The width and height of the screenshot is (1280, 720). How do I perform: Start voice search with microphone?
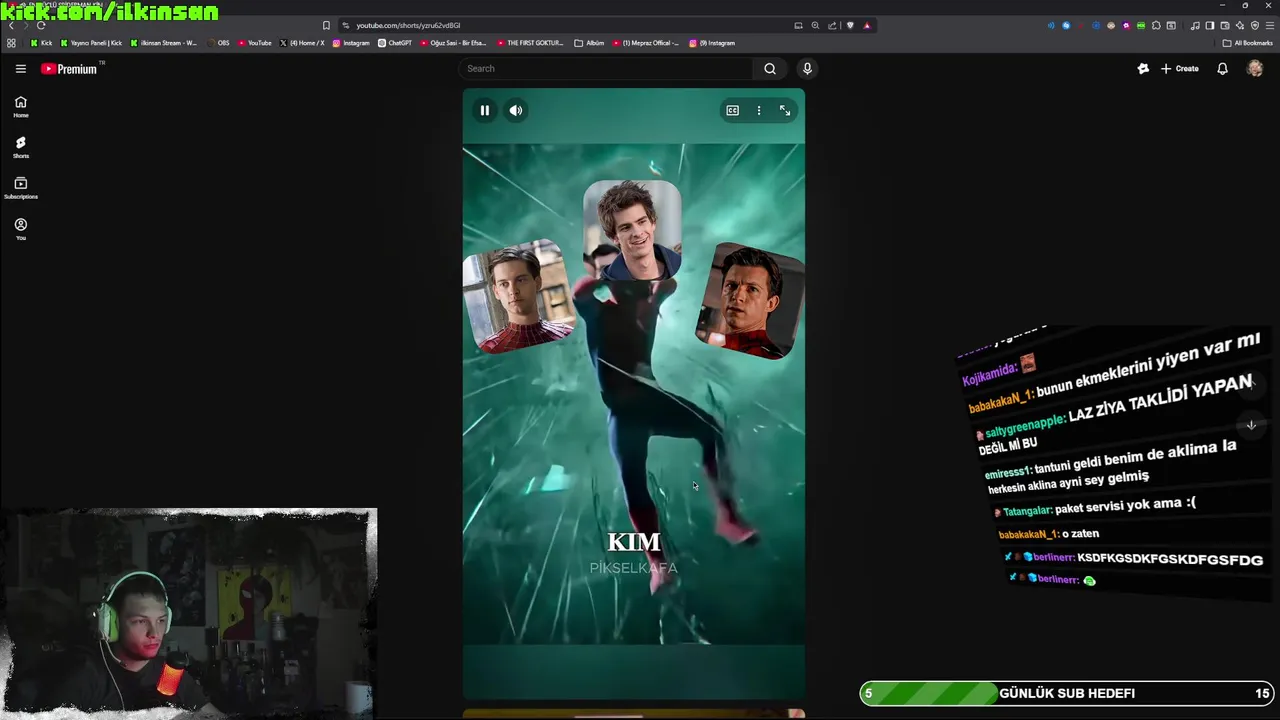click(x=807, y=68)
